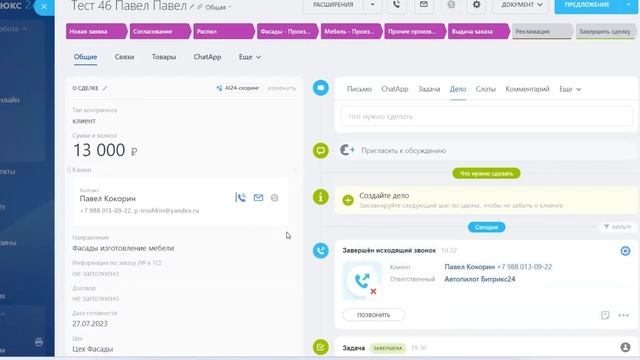Click the task completed check icon
The image size is (640, 360).
pos(321,347)
